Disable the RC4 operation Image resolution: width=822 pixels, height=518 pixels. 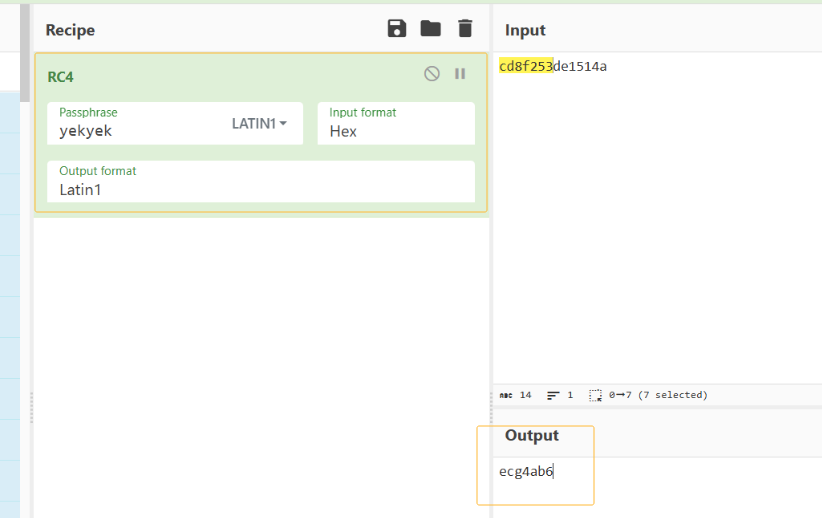pos(432,74)
